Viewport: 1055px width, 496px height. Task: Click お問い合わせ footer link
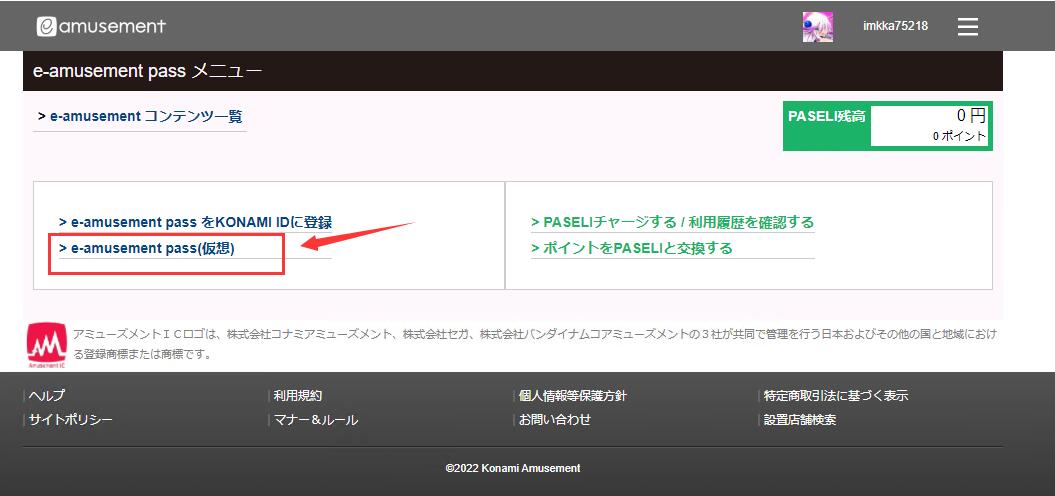555,420
